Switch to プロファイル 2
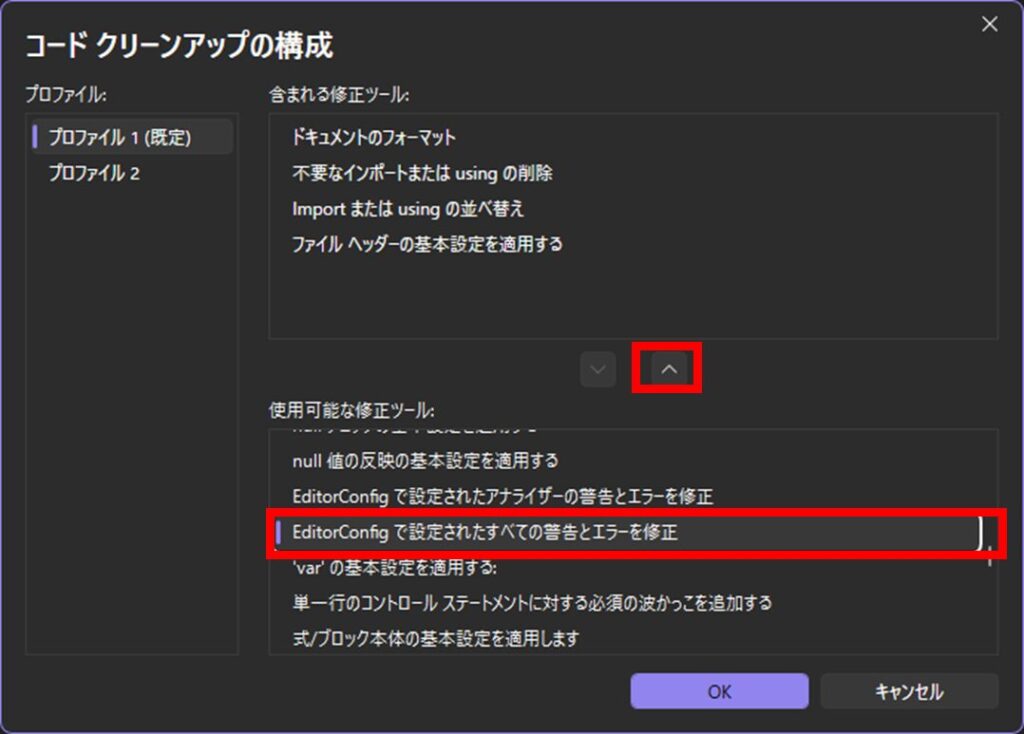The image size is (1024, 734). (95, 173)
